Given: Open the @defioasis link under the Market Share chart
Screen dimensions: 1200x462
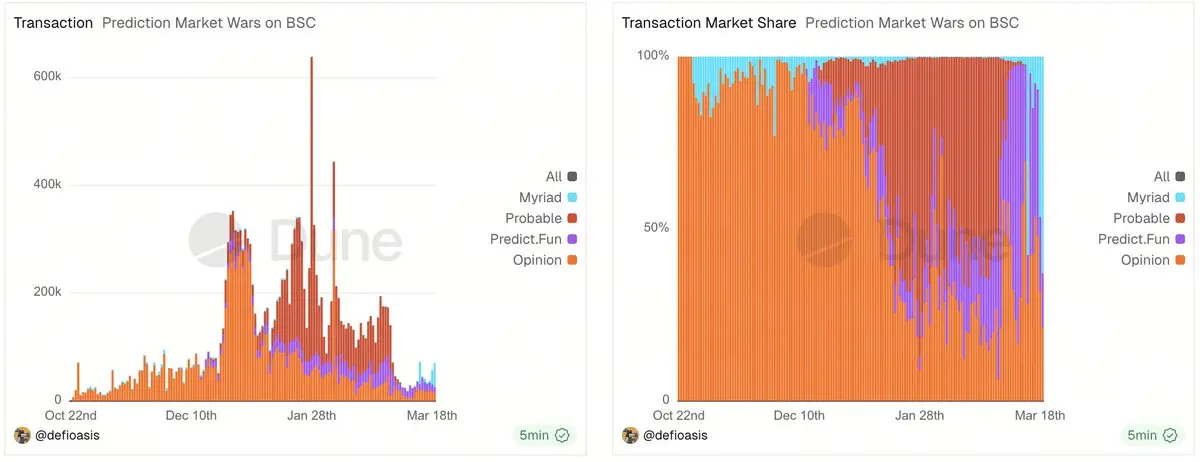Looking at the screenshot, I should tap(676, 435).
